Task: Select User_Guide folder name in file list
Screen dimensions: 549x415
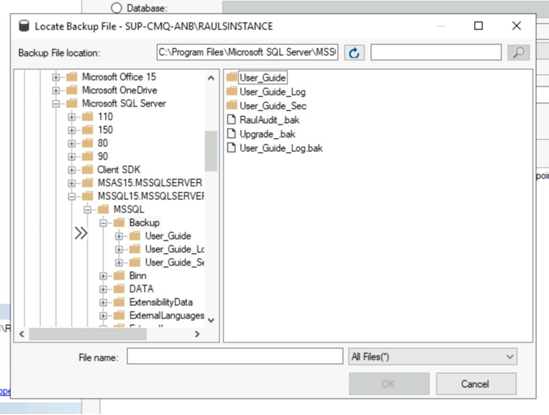Action: (263, 78)
